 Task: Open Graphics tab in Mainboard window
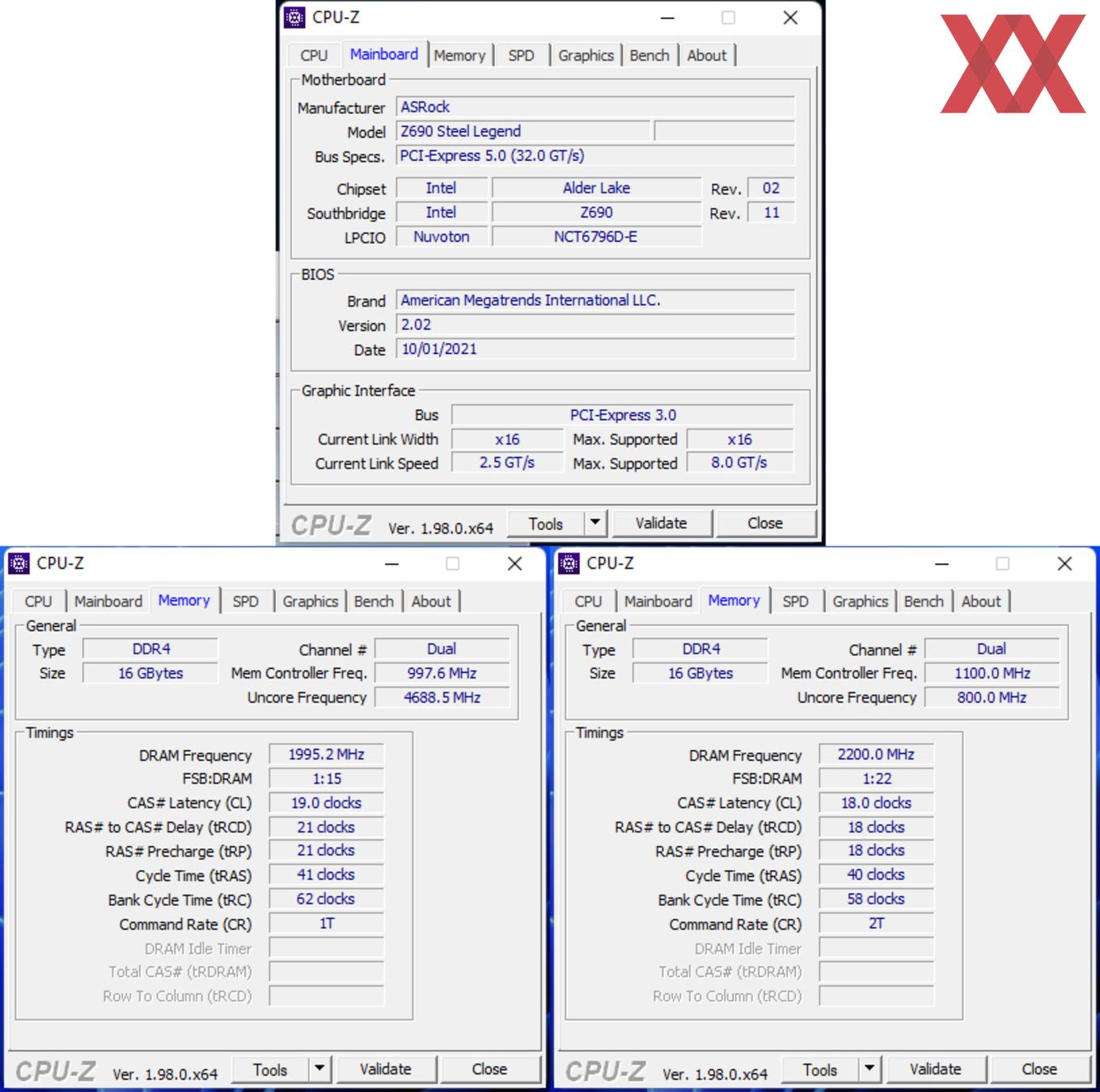pos(586,55)
